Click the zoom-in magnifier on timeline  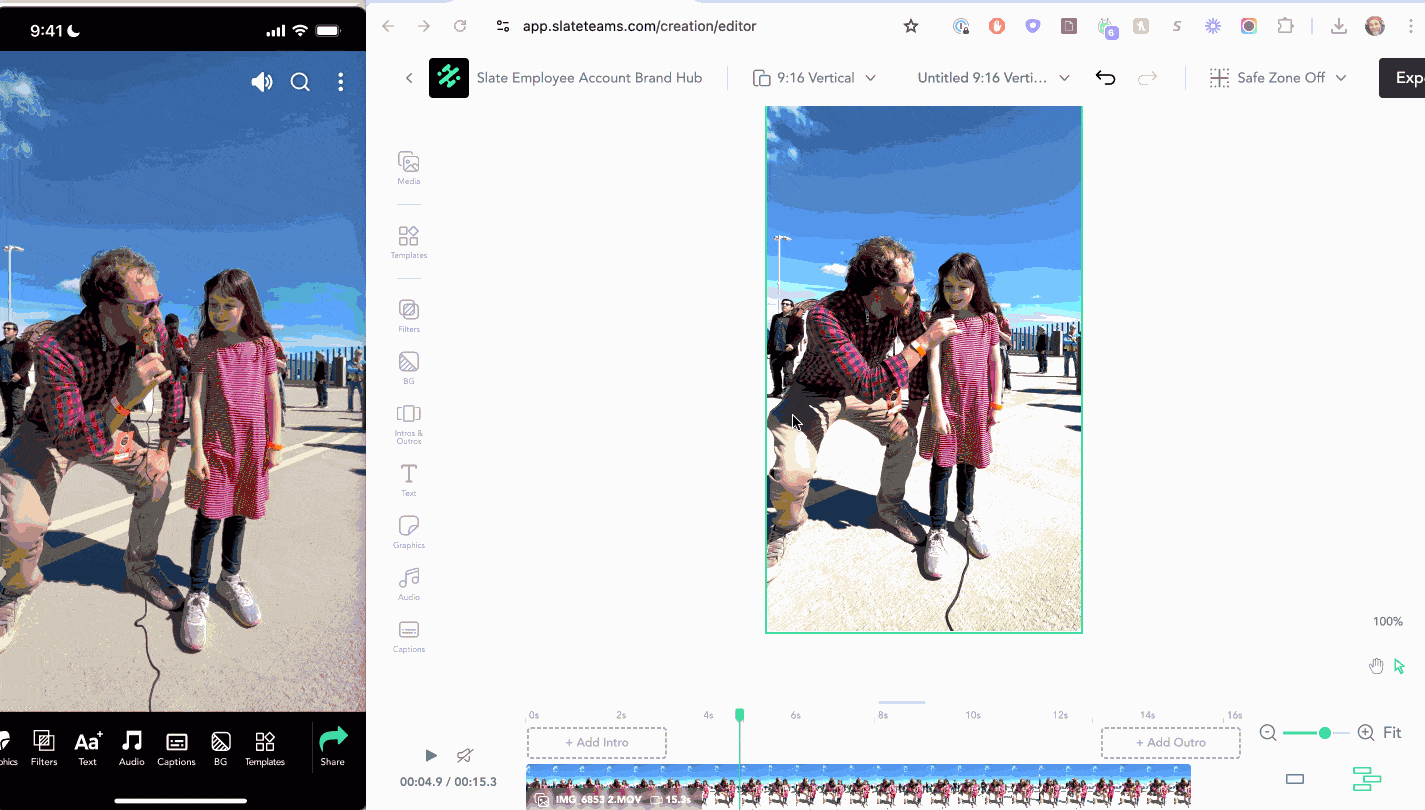[1366, 733]
